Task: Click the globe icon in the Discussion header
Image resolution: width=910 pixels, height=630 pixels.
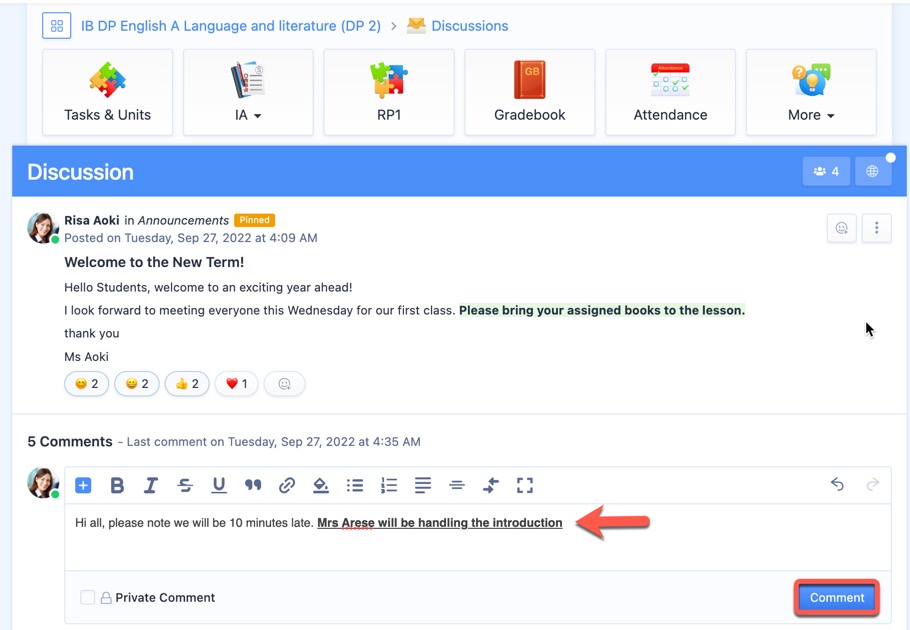Action: (x=872, y=170)
